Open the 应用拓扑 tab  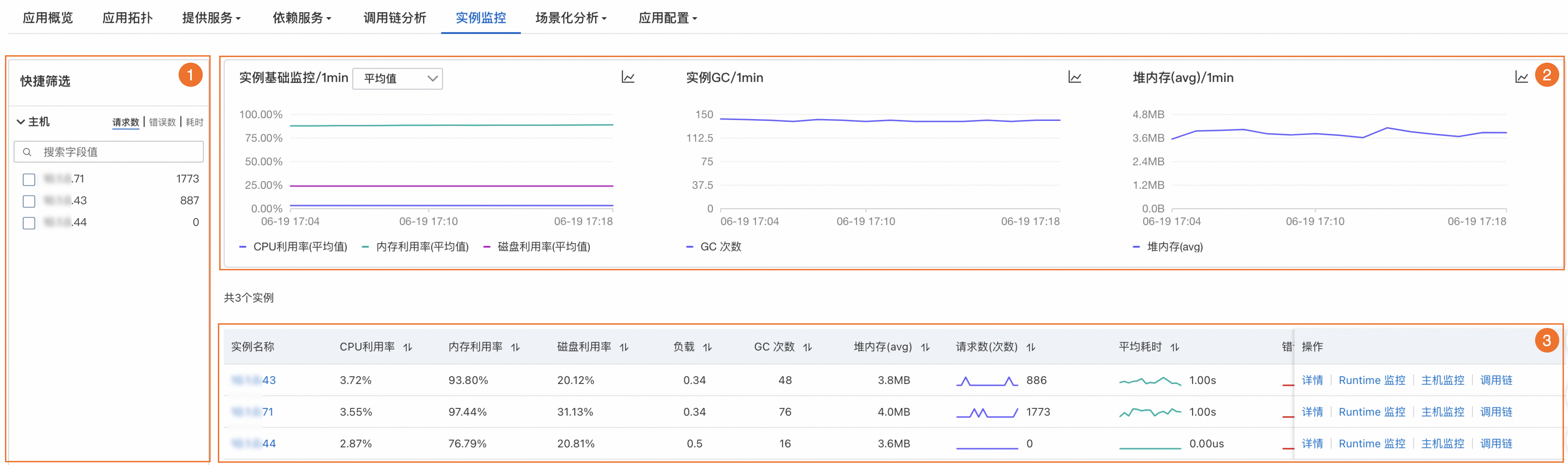tap(127, 18)
